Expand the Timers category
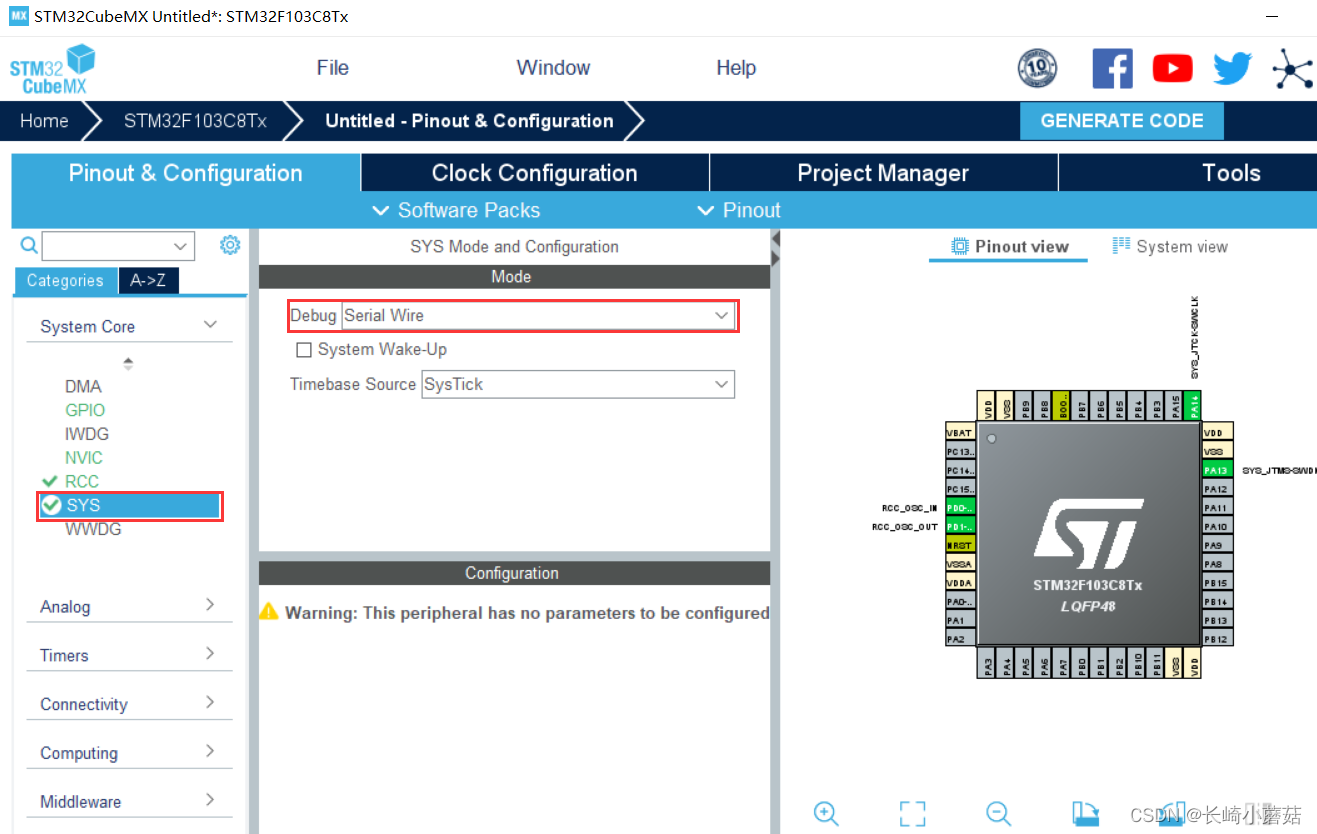1317x834 pixels. pos(129,655)
